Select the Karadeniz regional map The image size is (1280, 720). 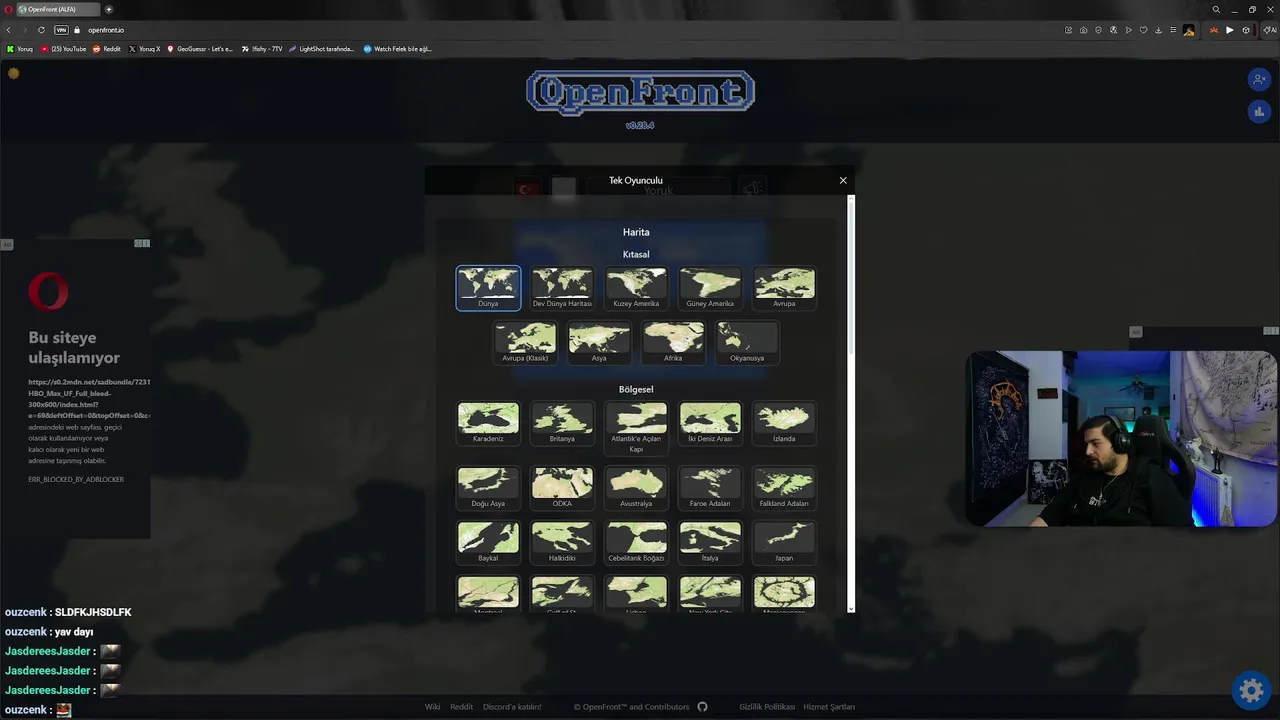click(x=488, y=423)
